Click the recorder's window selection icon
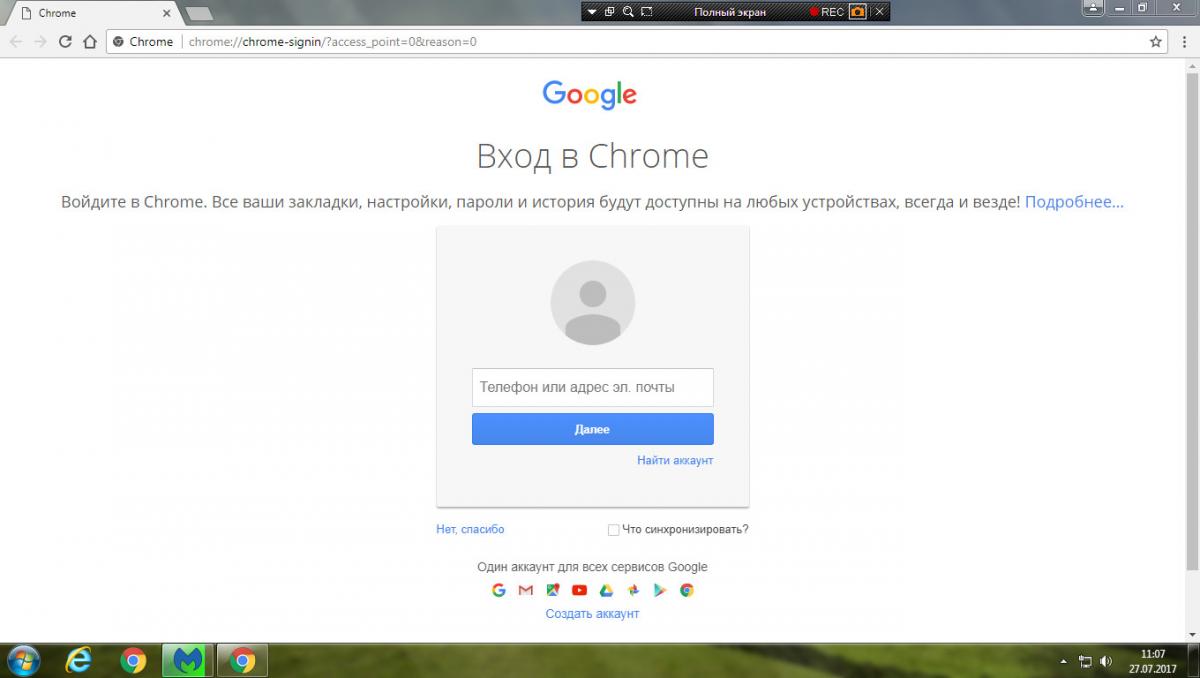Viewport: 1200px width, 678px height. click(609, 12)
